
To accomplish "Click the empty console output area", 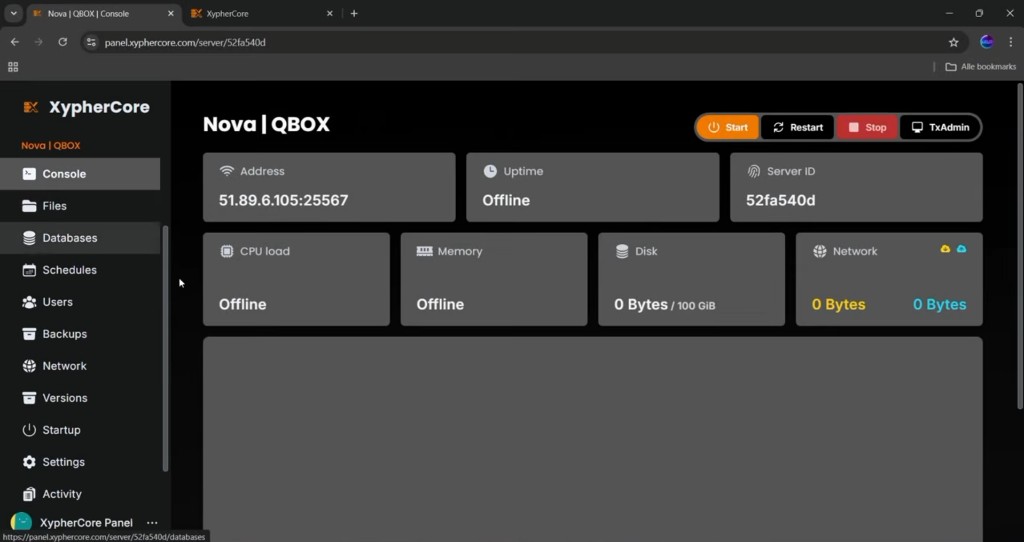I will point(592,439).
